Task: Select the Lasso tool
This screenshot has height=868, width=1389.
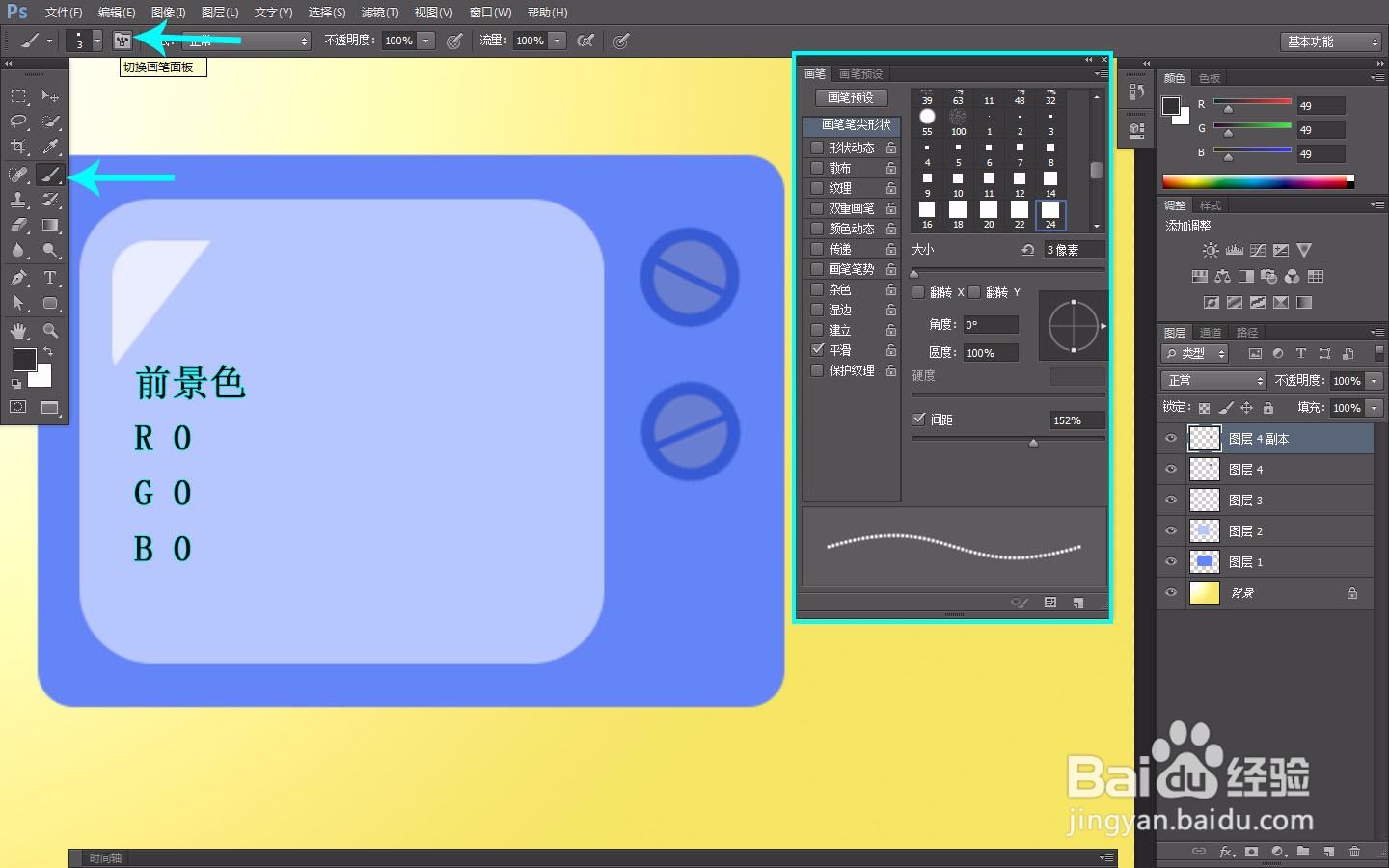Action: (18, 122)
